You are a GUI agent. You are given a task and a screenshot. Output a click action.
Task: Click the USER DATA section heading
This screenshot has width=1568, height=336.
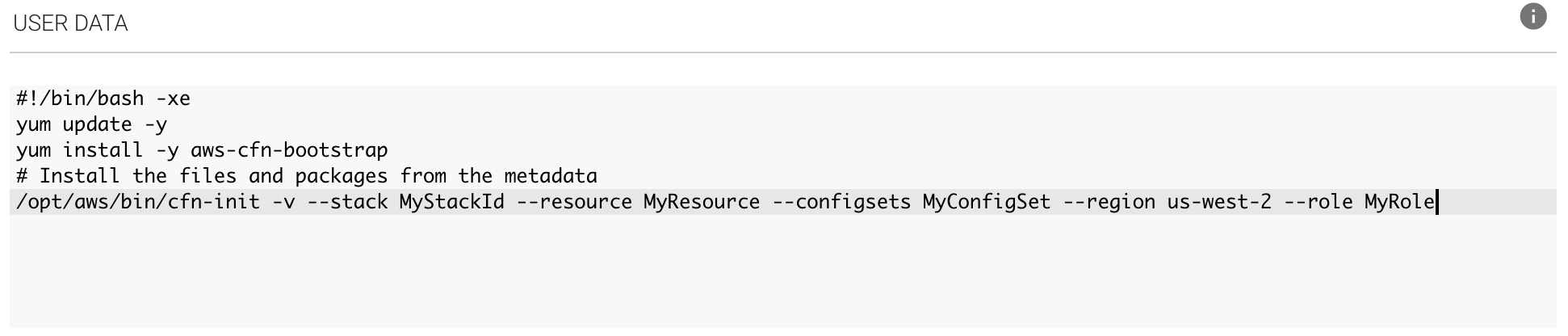[x=70, y=23]
